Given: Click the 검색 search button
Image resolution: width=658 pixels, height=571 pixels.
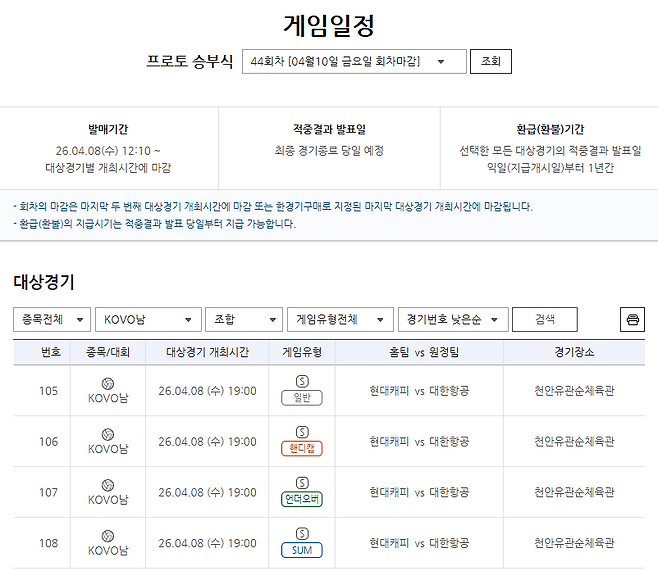Looking at the screenshot, I should 545,320.
